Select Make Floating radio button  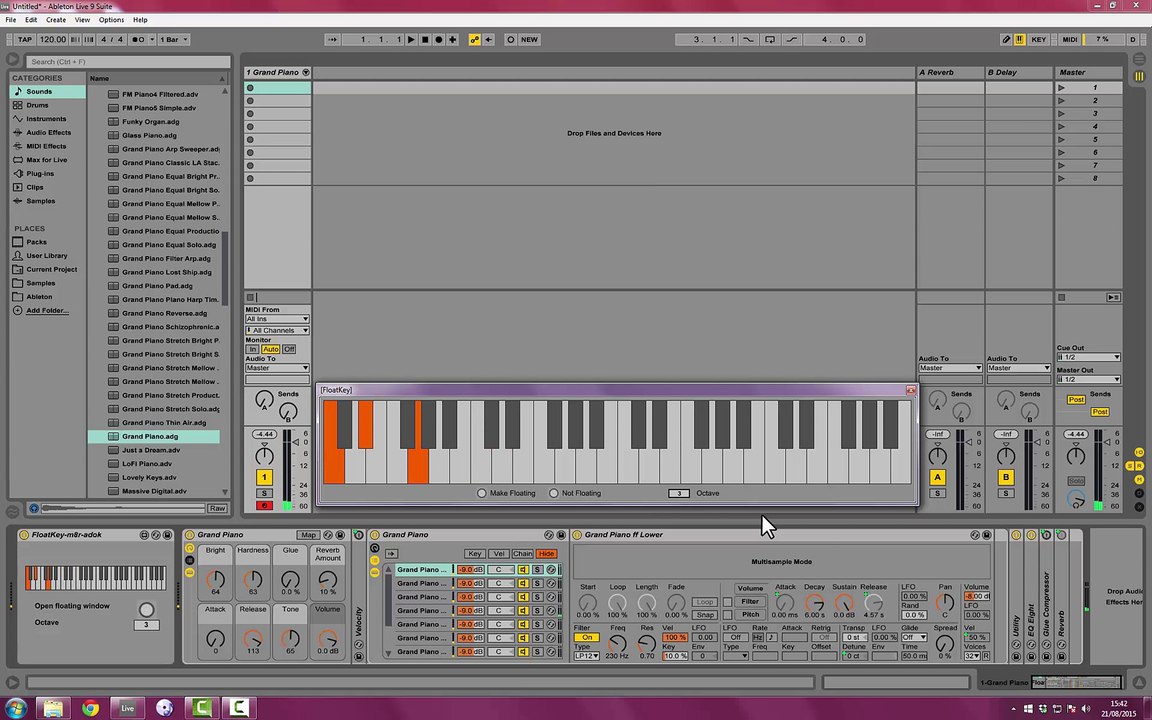click(x=482, y=494)
